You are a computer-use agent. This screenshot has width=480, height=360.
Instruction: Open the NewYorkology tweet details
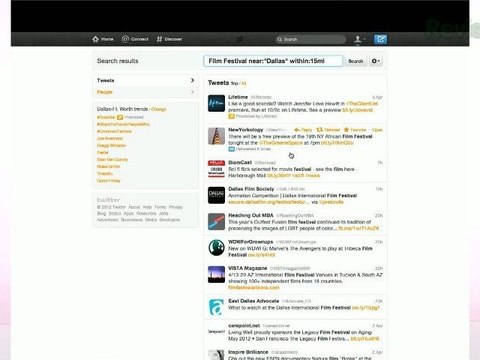click(x=377, y=130)
